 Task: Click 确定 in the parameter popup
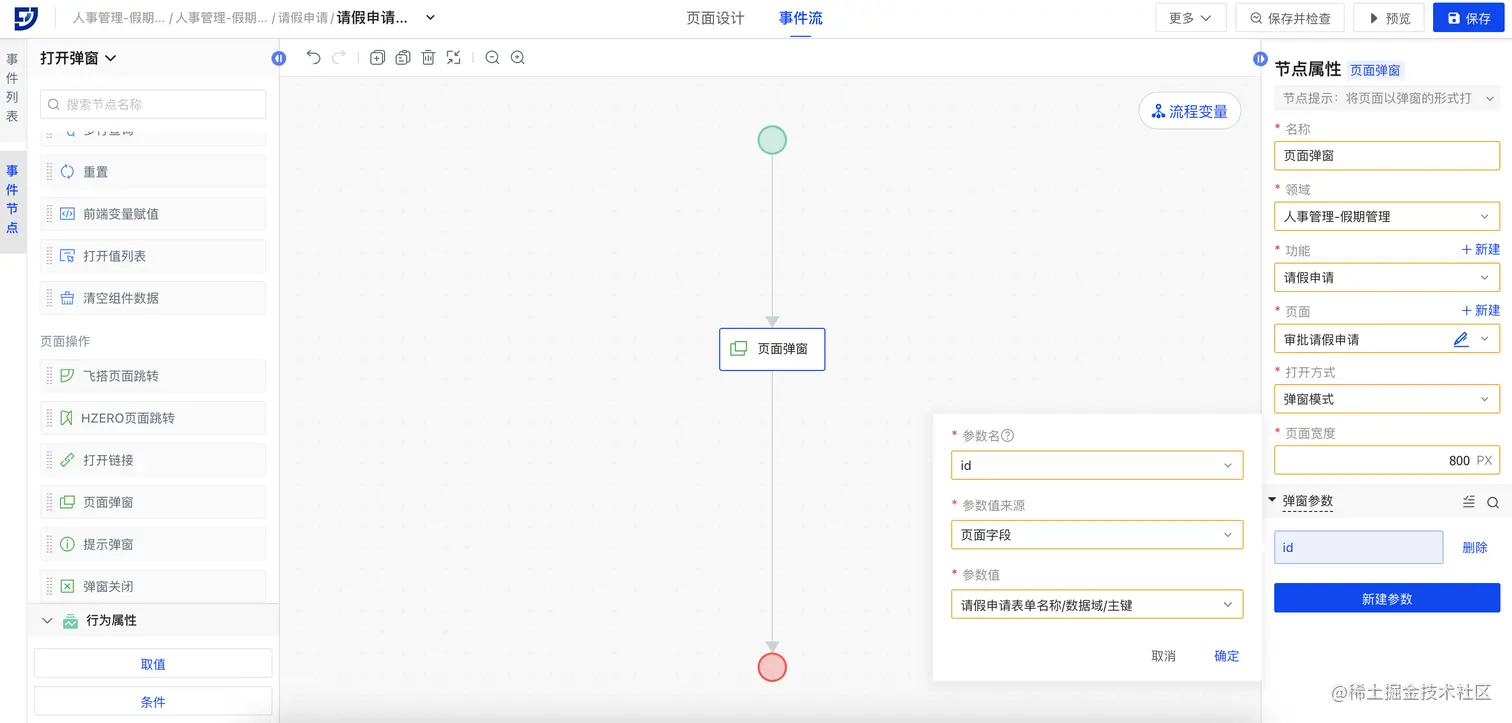pyautogui.click(x=1226, y=656)
